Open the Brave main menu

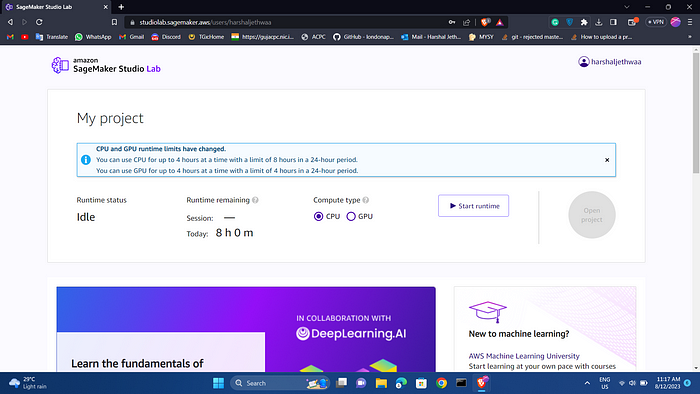[690, 22]
